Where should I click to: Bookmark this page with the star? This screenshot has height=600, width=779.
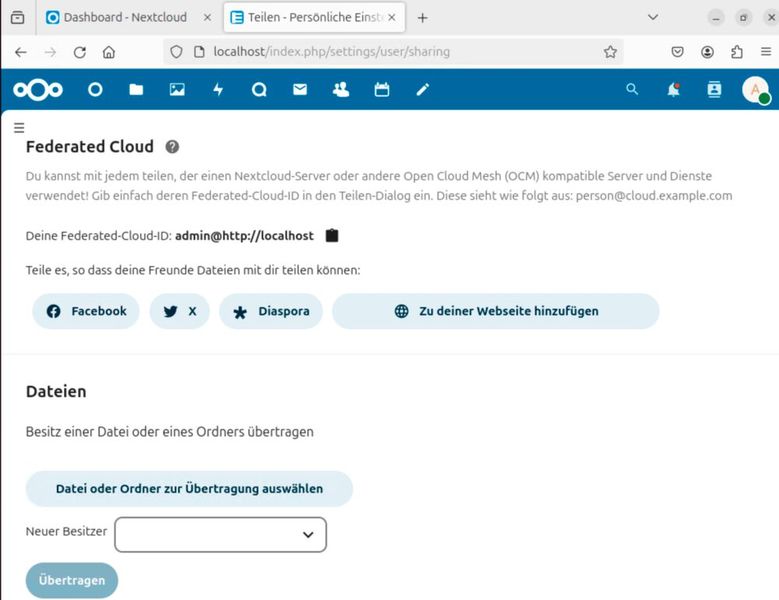point(610,52)
